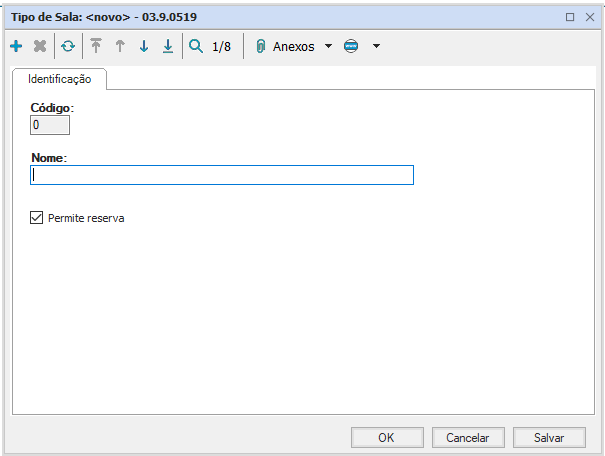This screenshot has height=456, width=605.
Task: Maximize the Tipo de Sala window
Action: pyautogui.click(x=570, y=17)
